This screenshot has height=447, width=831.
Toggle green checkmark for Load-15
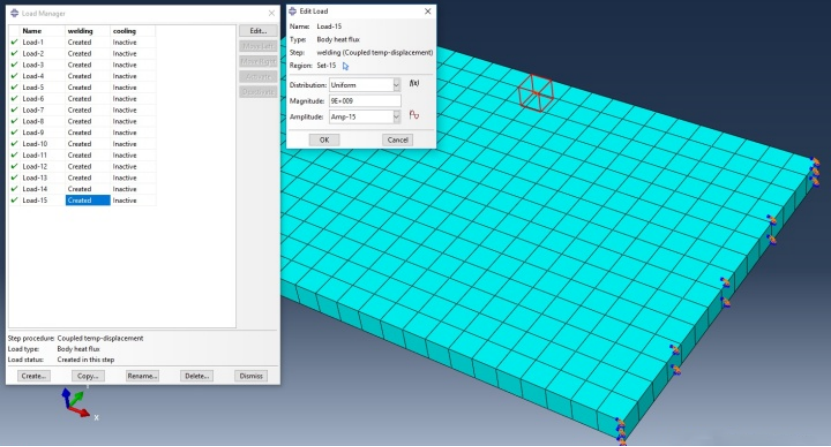tap(14, 200)
